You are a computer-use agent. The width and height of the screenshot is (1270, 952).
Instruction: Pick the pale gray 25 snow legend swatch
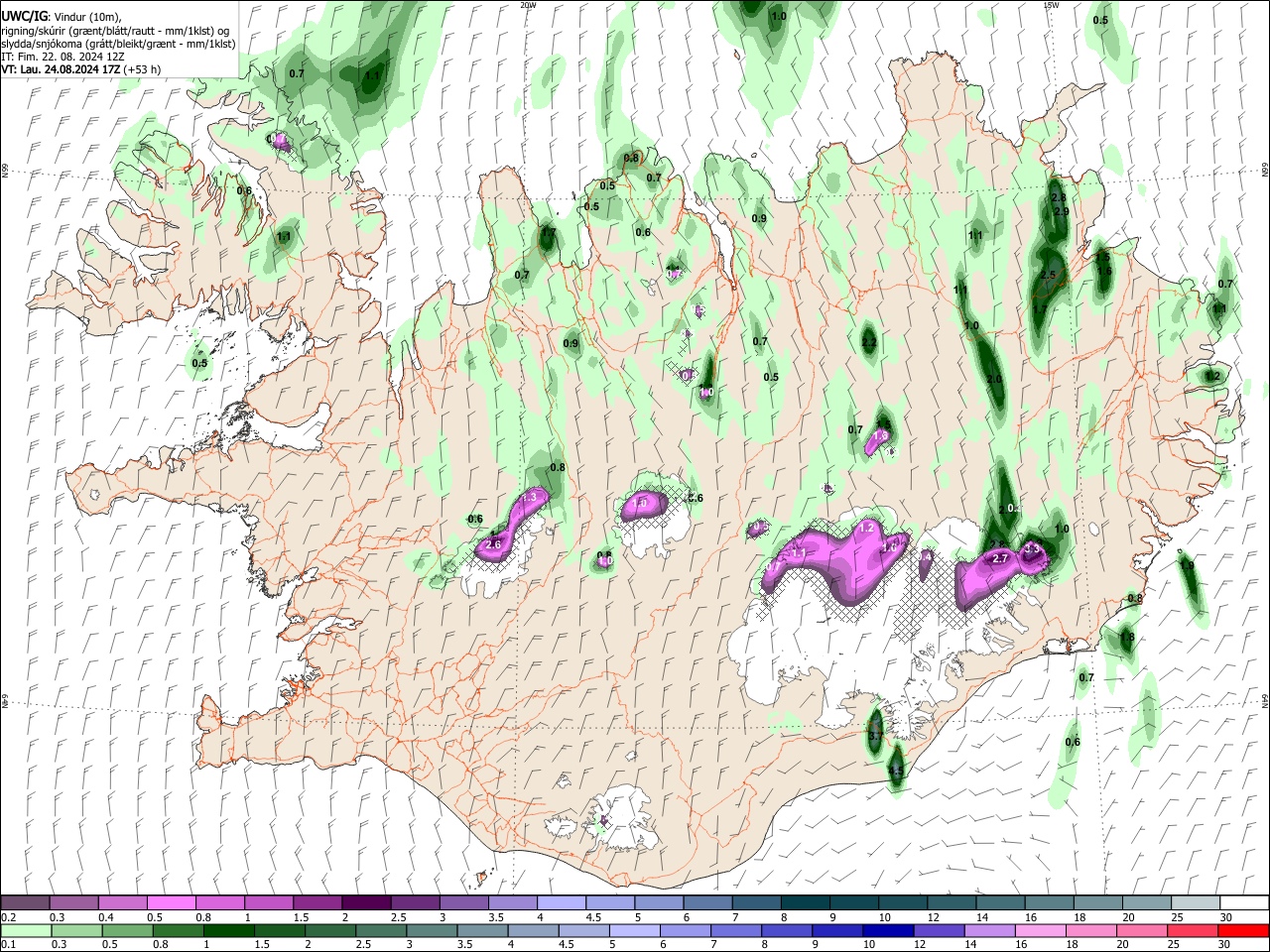click(x=1195, y=903)
